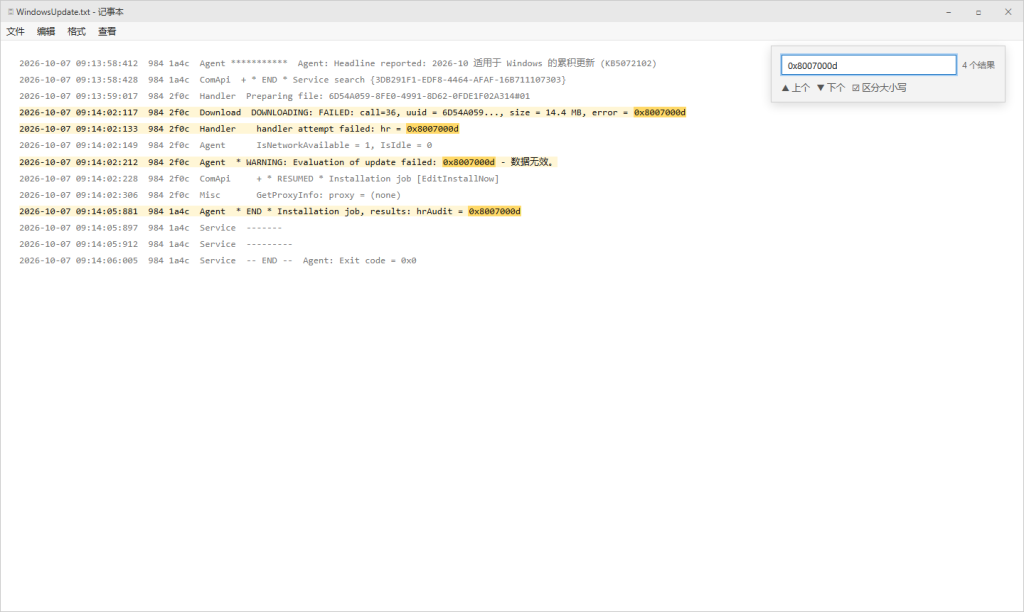Open the 编辑 menu
This screenshot has width=1024, height=612.
click(x=46, y=31)
